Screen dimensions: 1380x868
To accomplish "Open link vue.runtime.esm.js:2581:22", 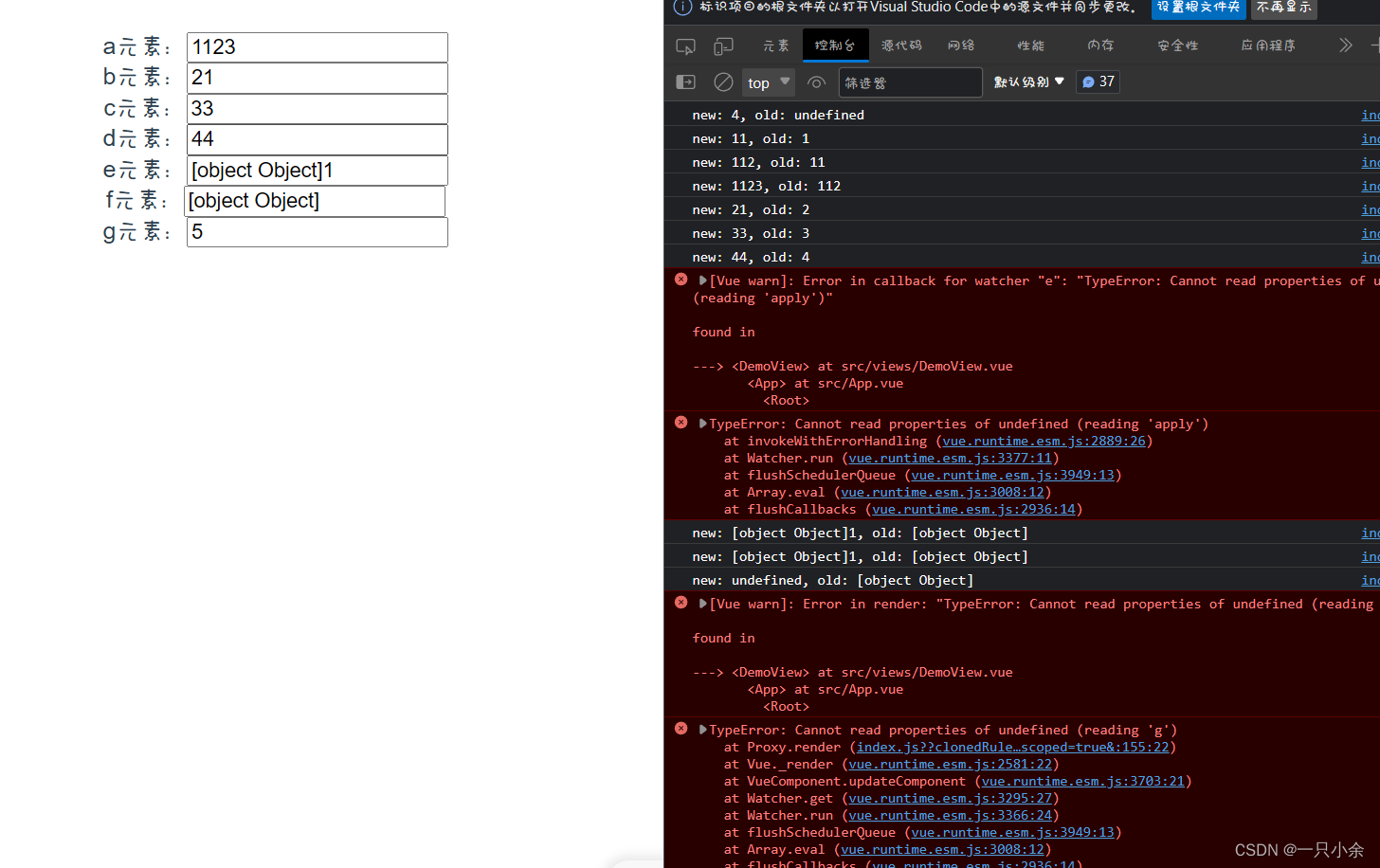I will (x=950, y=764).
